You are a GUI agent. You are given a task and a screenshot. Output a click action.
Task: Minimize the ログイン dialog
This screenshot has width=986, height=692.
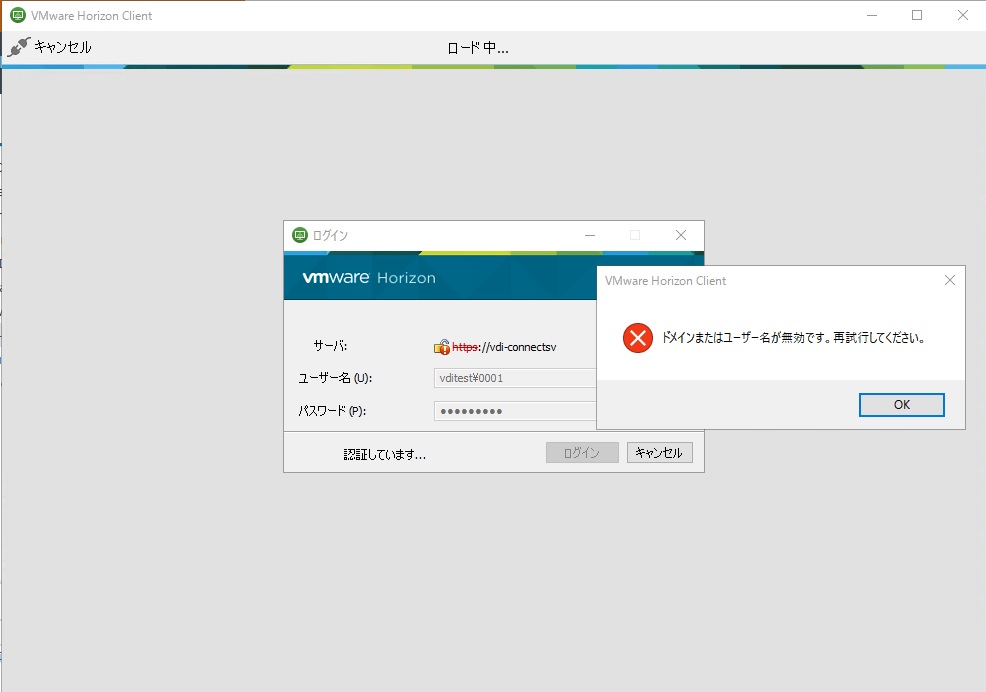(590, 235)
